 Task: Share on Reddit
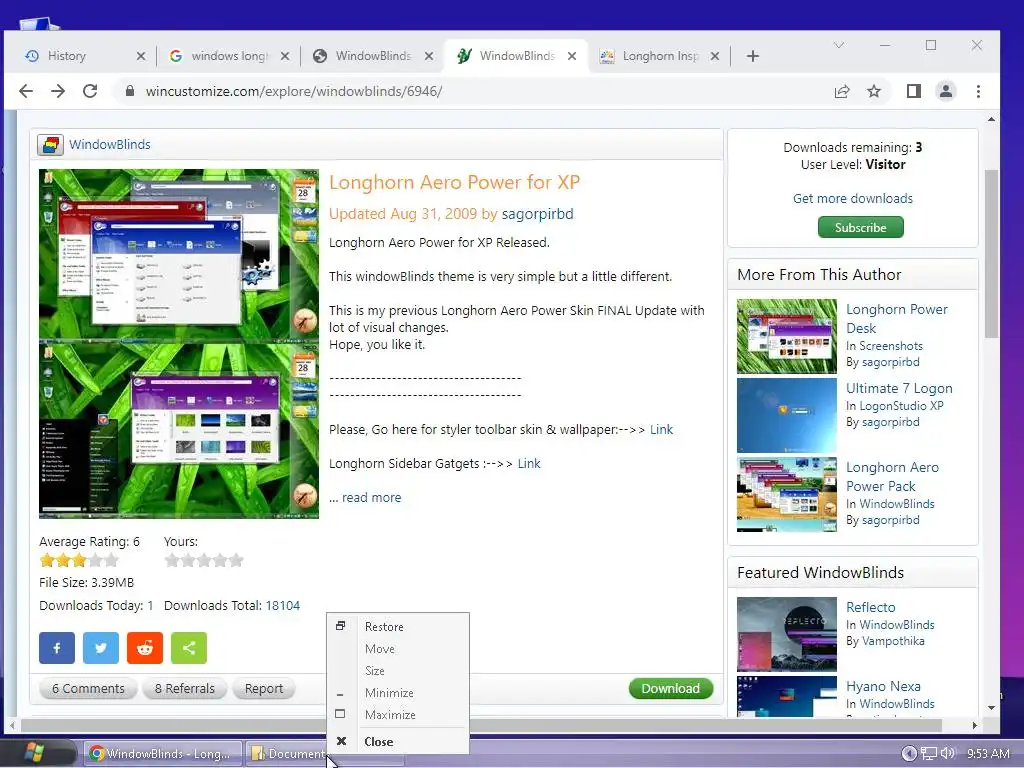145,648
